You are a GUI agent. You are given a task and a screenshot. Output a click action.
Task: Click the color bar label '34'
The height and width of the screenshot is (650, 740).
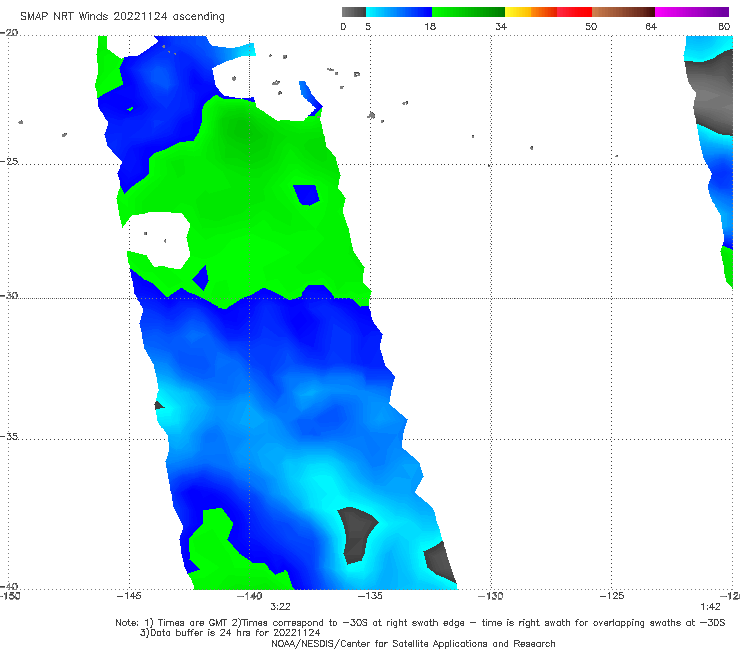[x=501, y=26]
